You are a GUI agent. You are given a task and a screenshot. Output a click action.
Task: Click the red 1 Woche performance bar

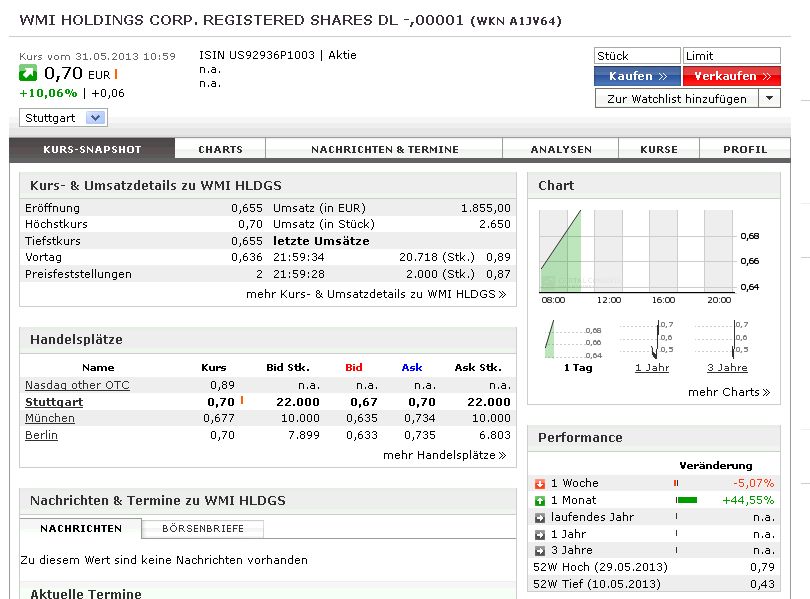[x=676, y=483]
